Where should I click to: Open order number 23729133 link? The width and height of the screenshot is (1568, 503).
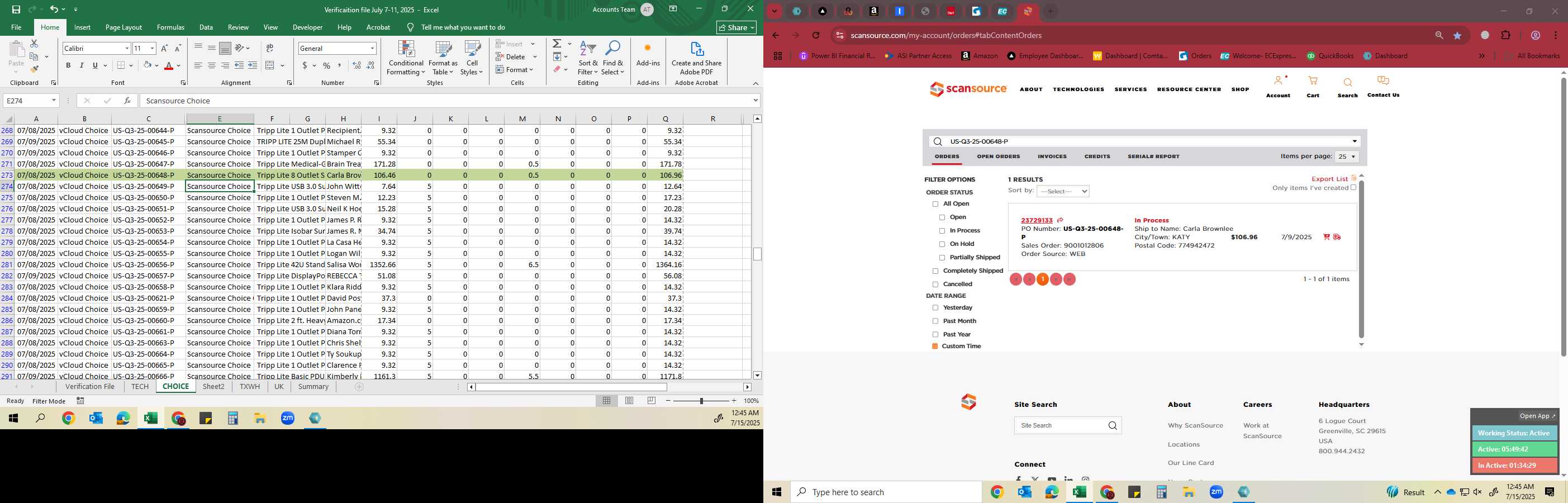tap(1037, 220)
